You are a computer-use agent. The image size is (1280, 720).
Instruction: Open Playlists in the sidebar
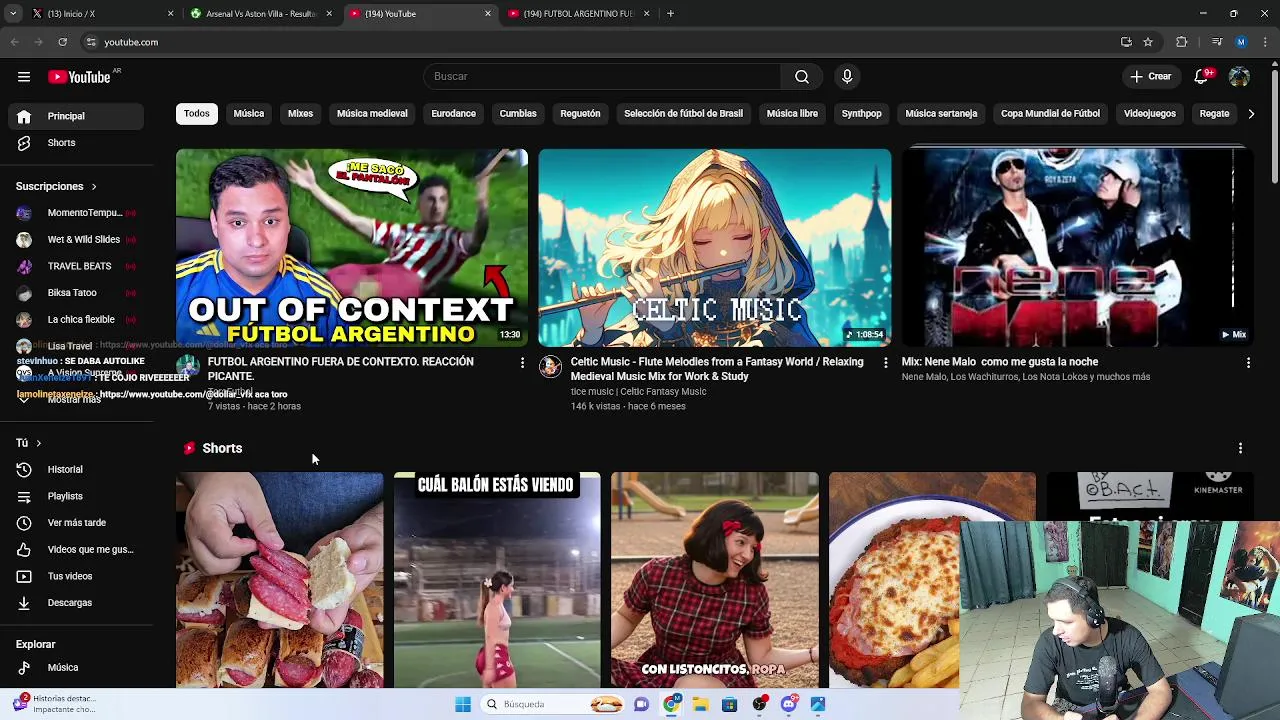(76, 496)
